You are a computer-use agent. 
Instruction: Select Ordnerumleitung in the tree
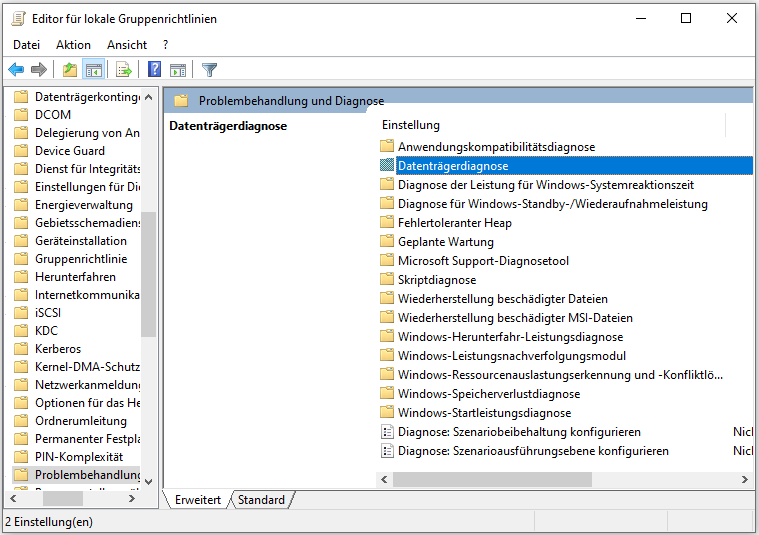(81, 421)
